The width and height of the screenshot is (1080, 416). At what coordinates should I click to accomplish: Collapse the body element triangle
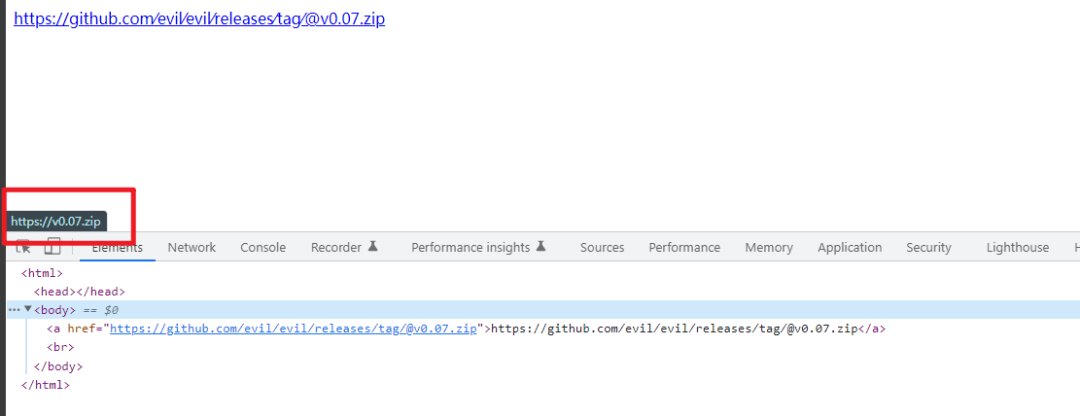(x=28, y=310)
